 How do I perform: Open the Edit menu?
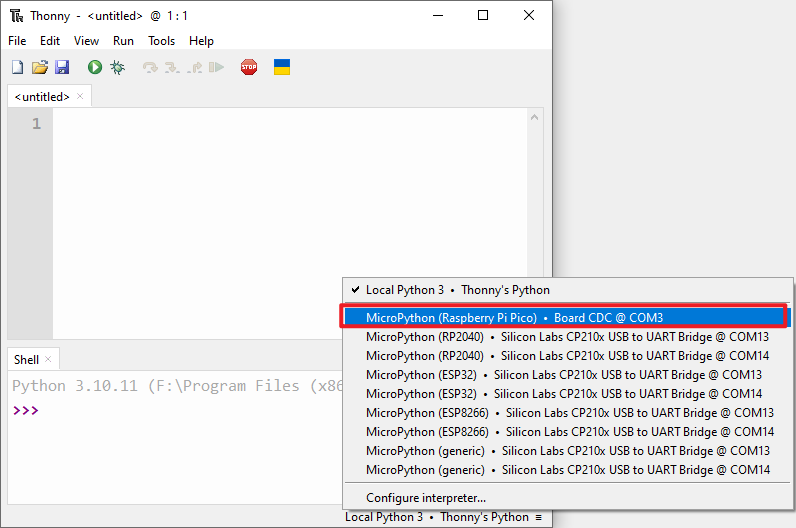50,41
